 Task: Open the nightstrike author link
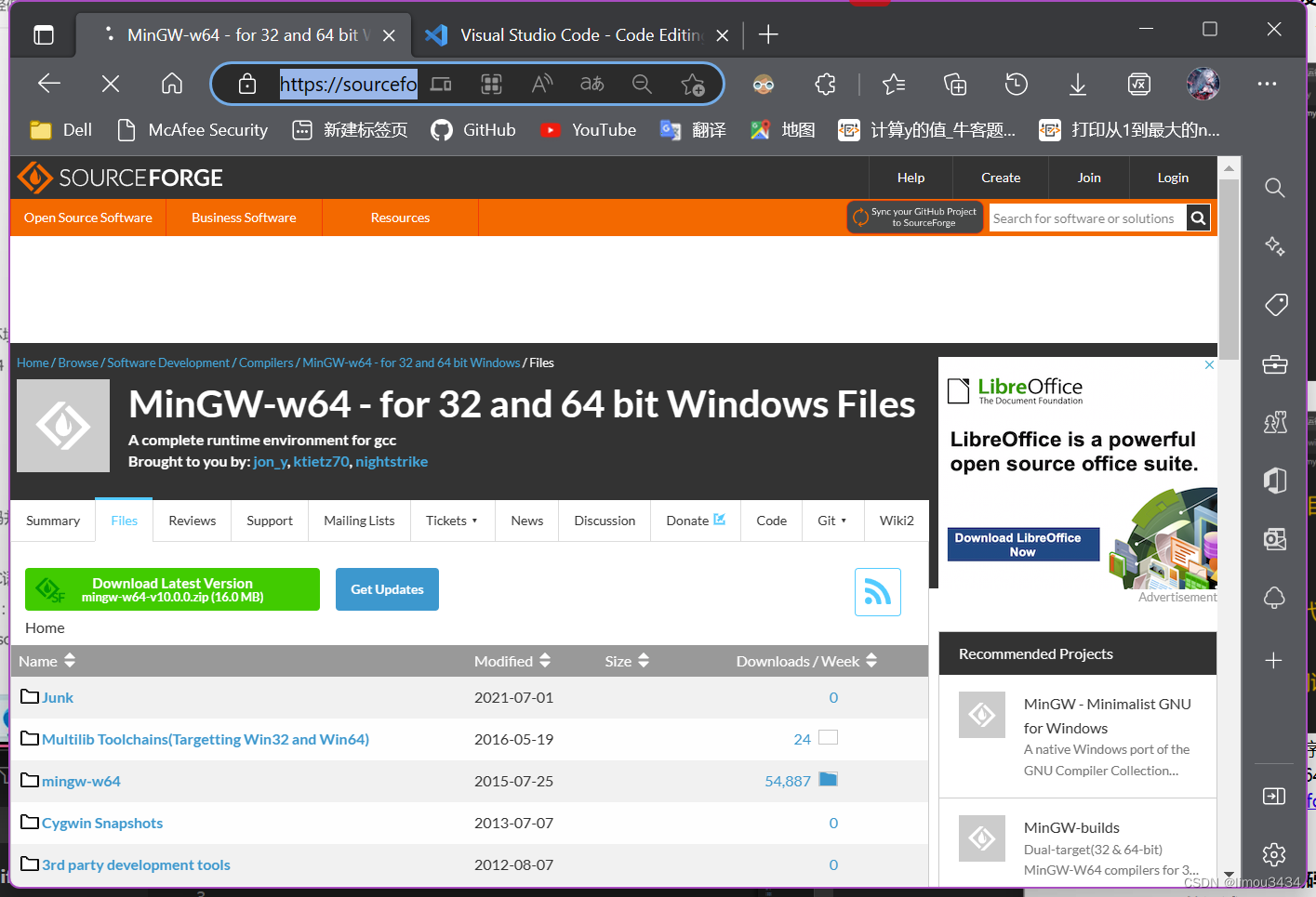392,462
